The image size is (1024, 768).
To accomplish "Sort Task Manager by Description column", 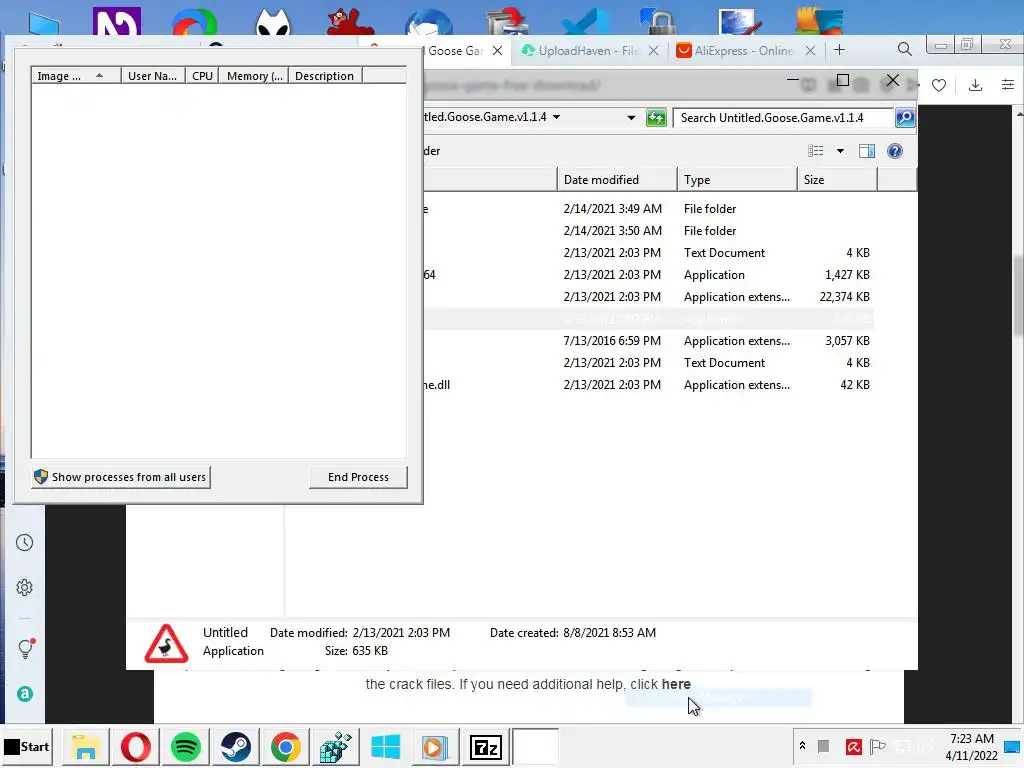I will click(325, 76).
